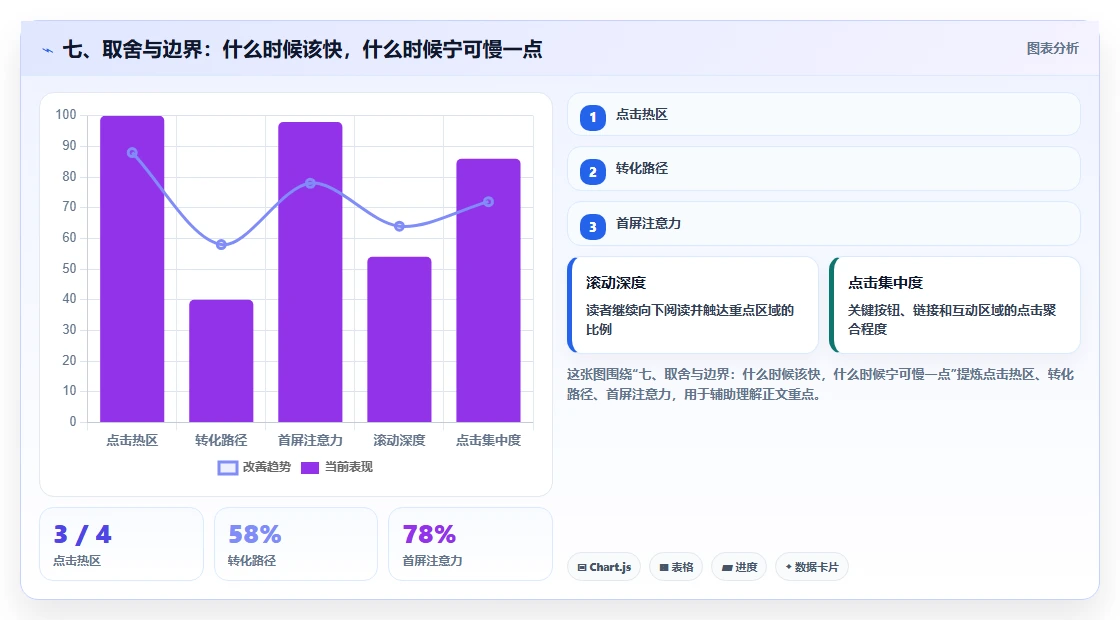Click the 图表分析 label in the header

point(1052,49)
